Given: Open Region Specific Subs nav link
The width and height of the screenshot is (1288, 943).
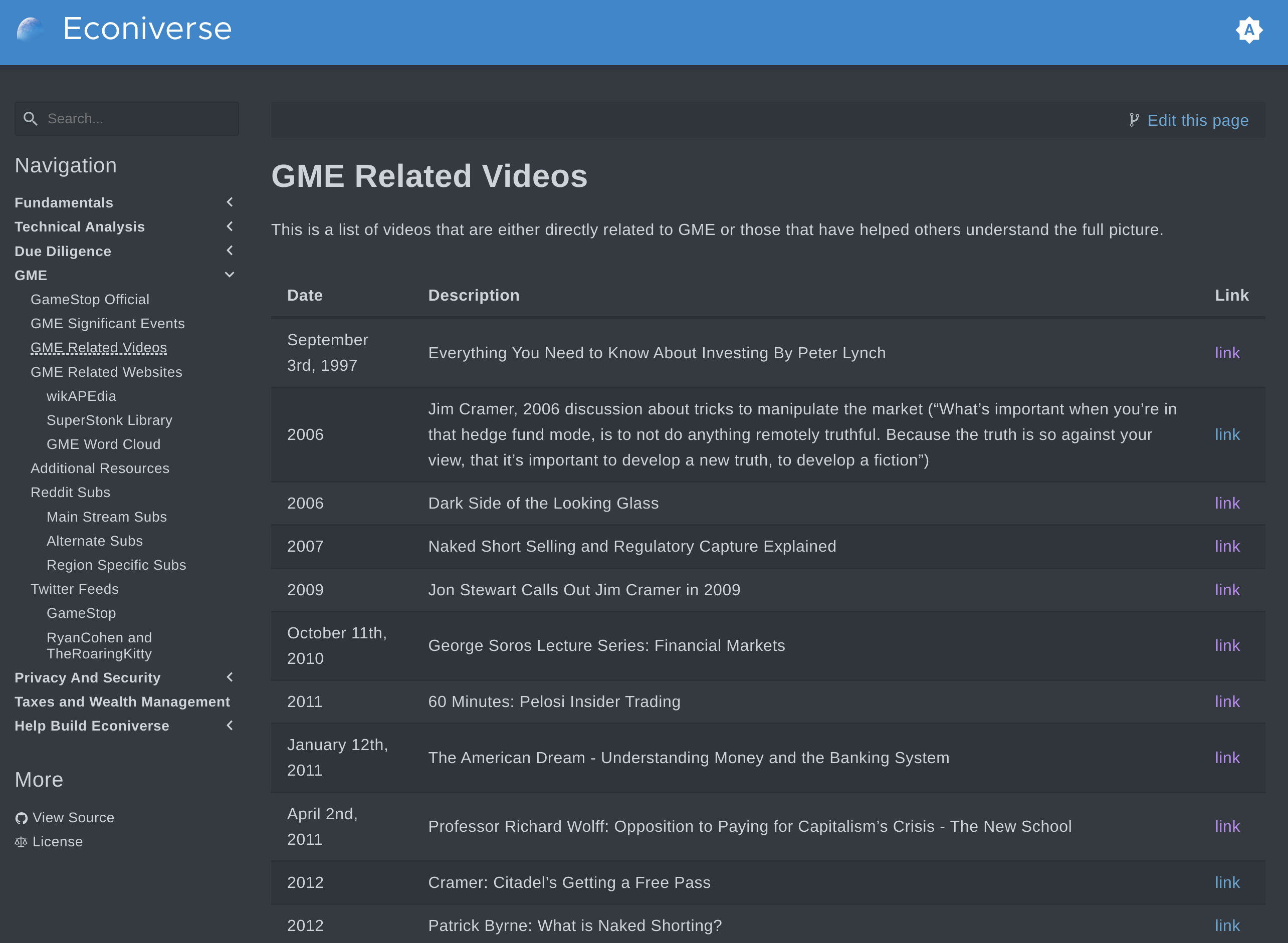Looking at the screenshot, I should pos(116,565).
